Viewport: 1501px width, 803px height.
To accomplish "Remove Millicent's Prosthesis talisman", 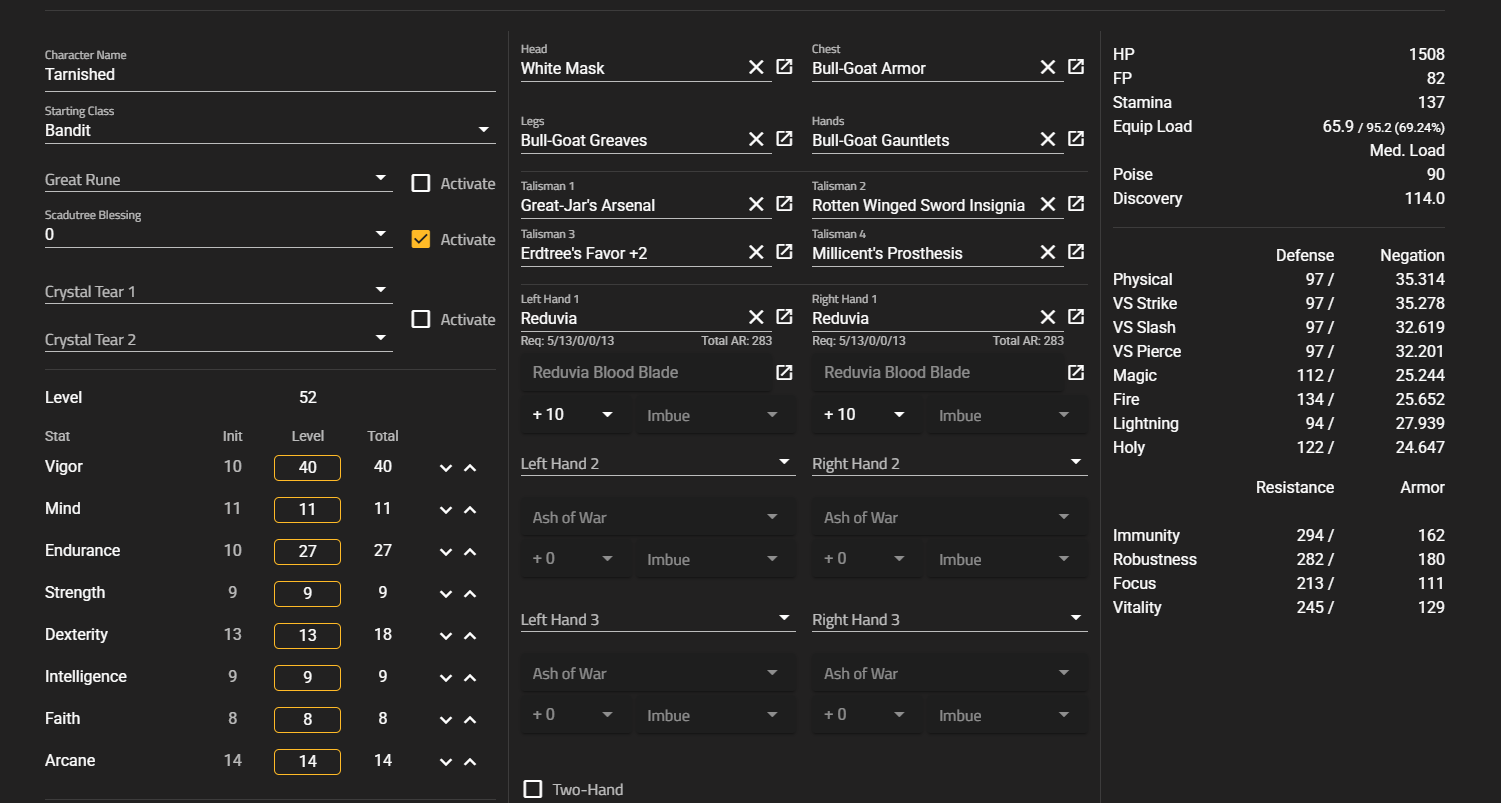I will pos(1047,252).
